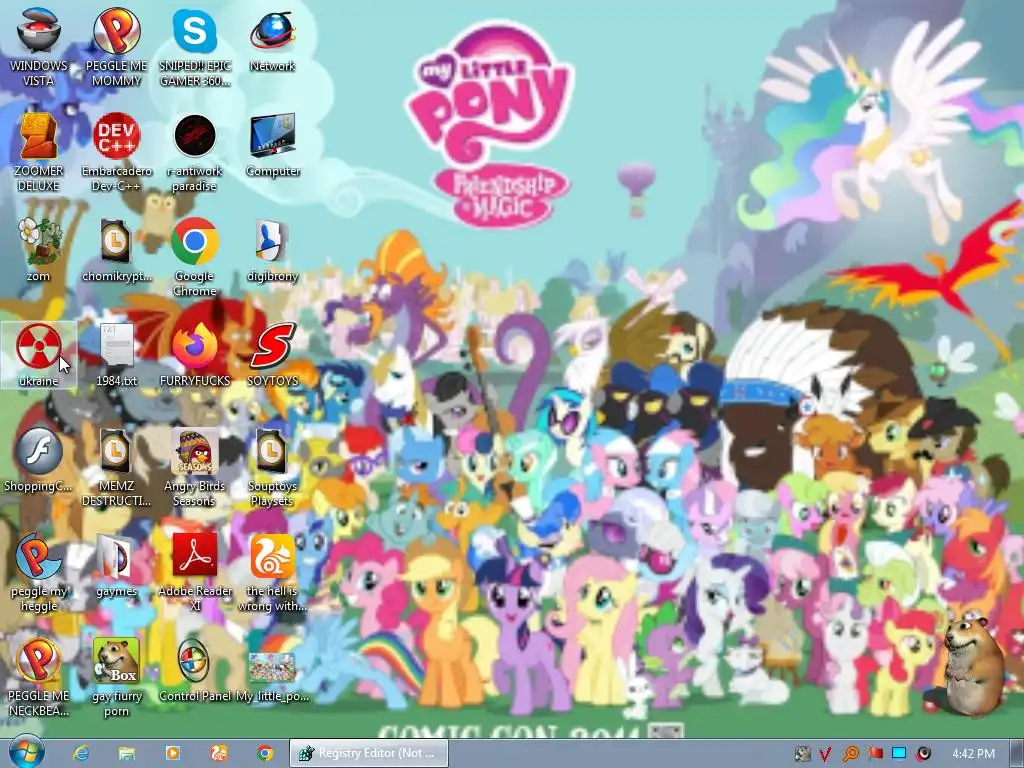
Task: Open the volume speaker tray icon
Action: click(x=923, y=754)
